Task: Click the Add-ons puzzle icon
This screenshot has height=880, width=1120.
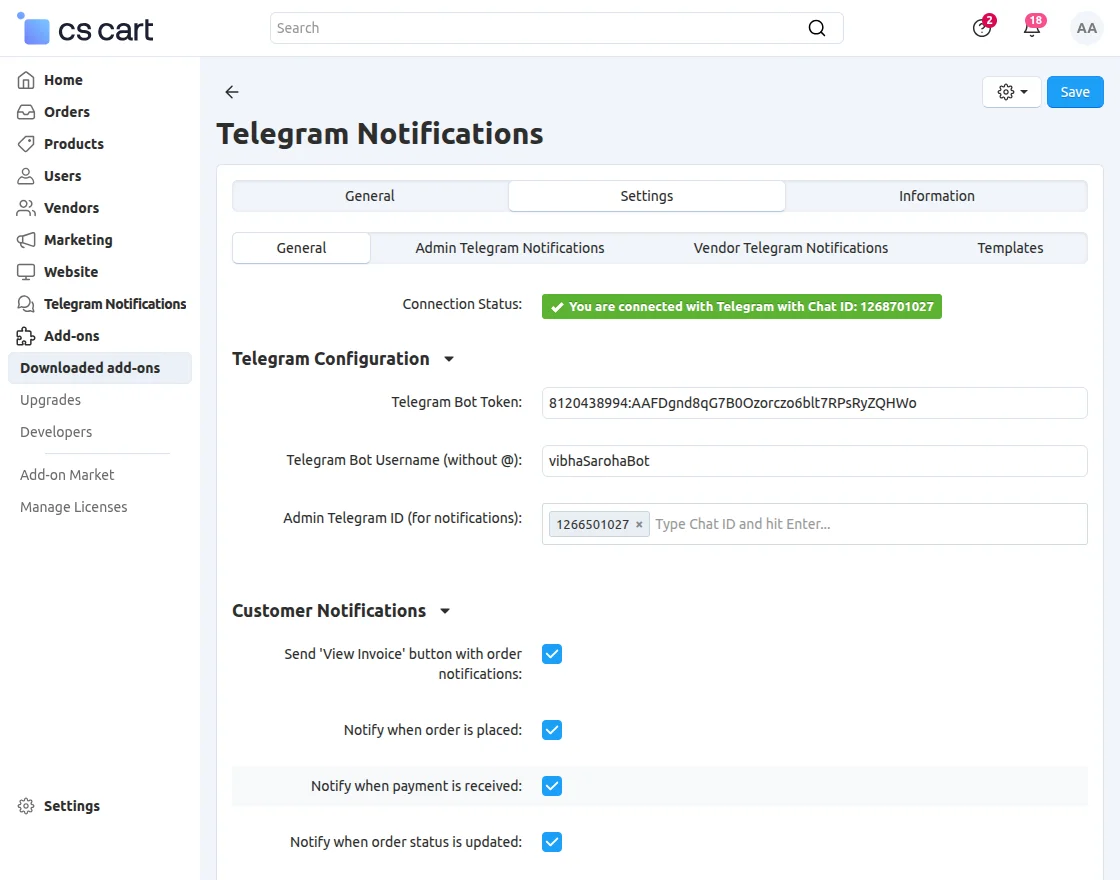Action: 26,336
